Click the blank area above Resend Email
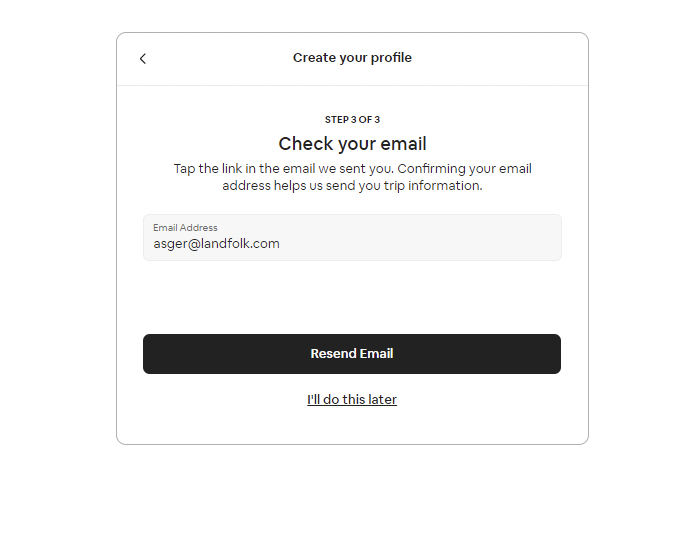 tap(352, 297)
